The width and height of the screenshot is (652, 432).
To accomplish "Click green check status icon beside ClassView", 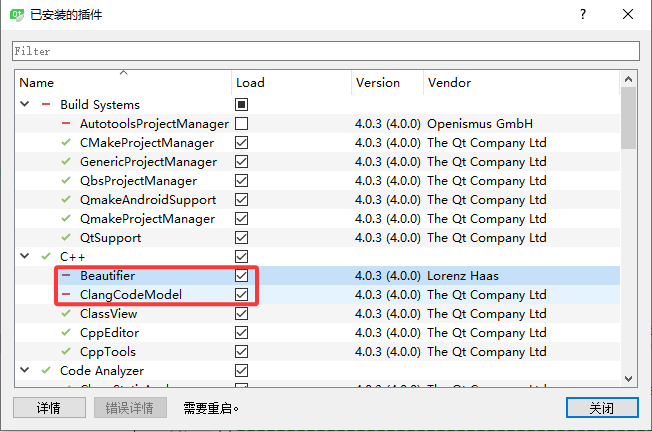I will [66, 313].
